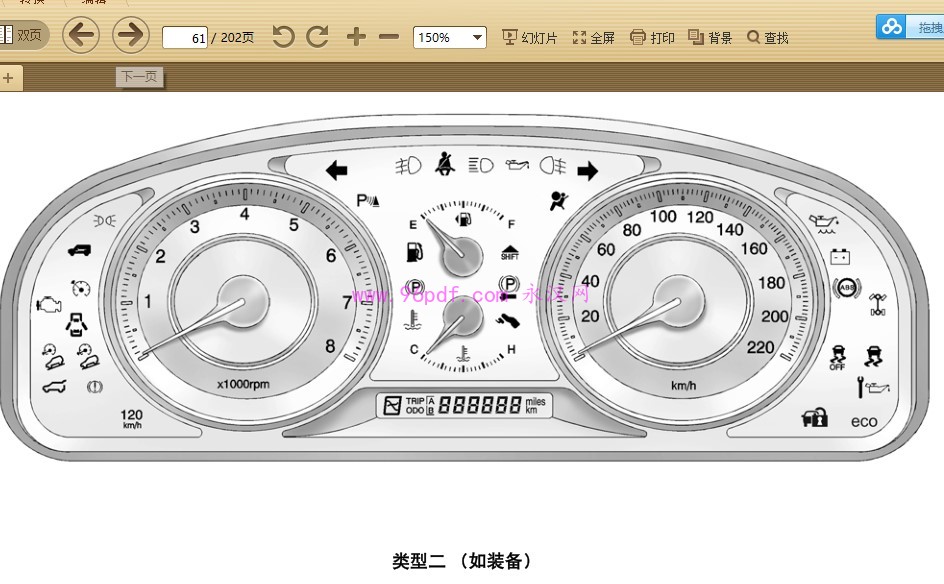Add a new tab with plus button
The height and width of the screenshot is (584, 944).
pyautogui.click(x=8, y=78)
